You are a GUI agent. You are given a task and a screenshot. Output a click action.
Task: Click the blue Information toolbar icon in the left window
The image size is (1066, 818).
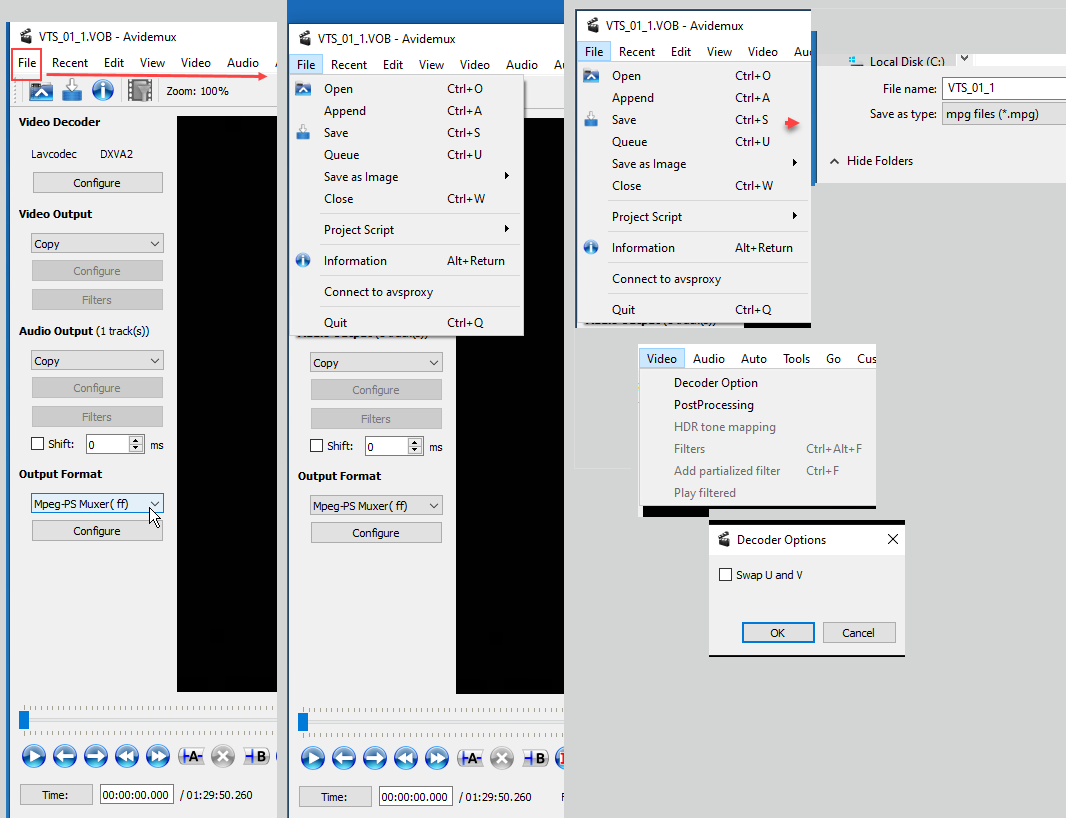point(103,90)
